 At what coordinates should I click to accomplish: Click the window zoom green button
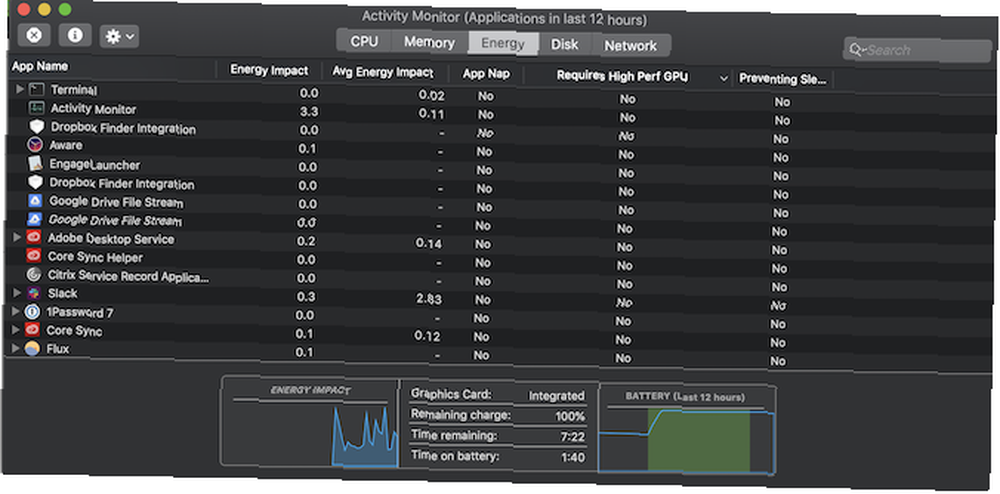(x=64, y=9)
